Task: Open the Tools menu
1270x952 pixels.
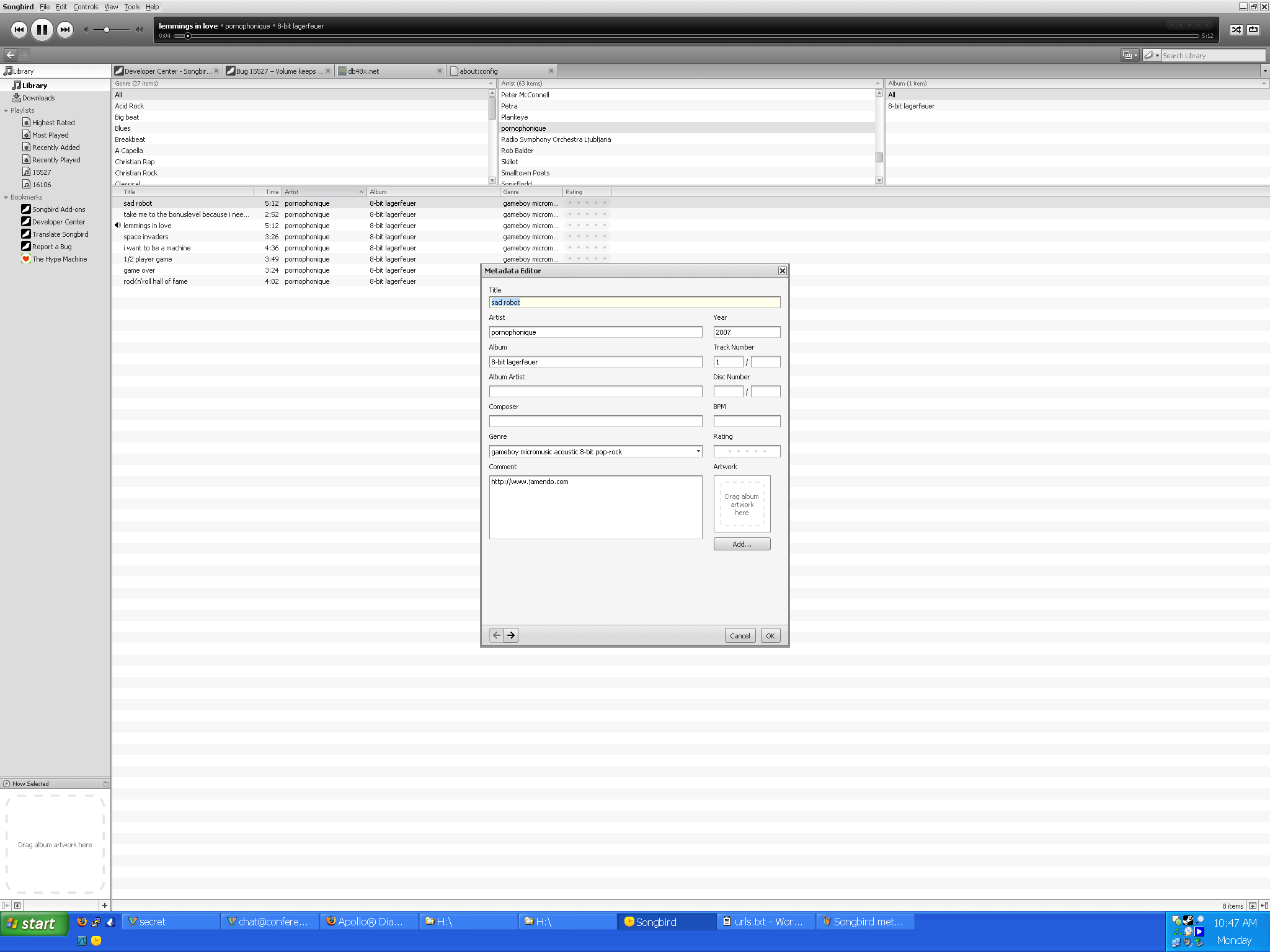Action: 131,7
